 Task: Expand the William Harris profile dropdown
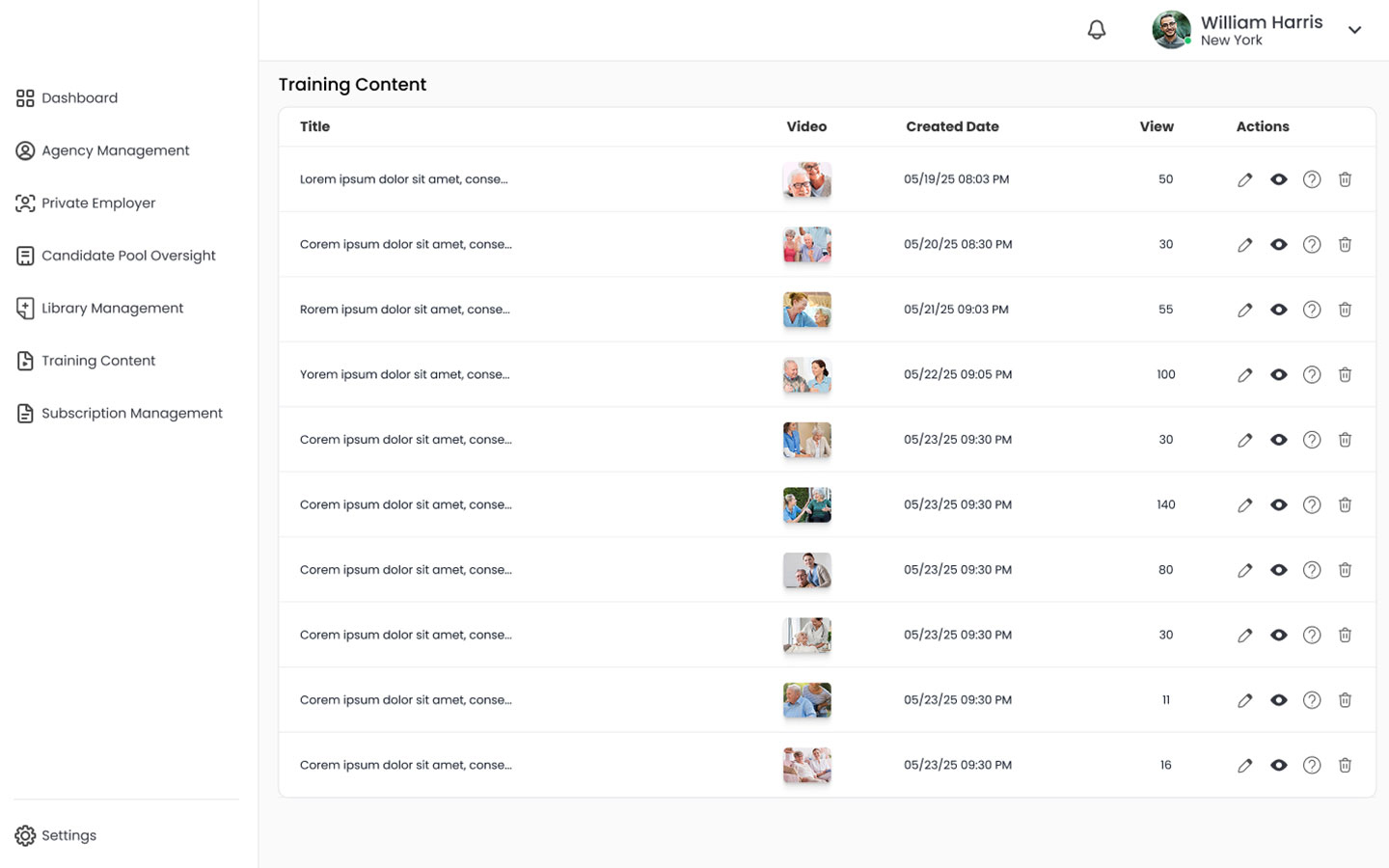click(x=1354, y=30)
